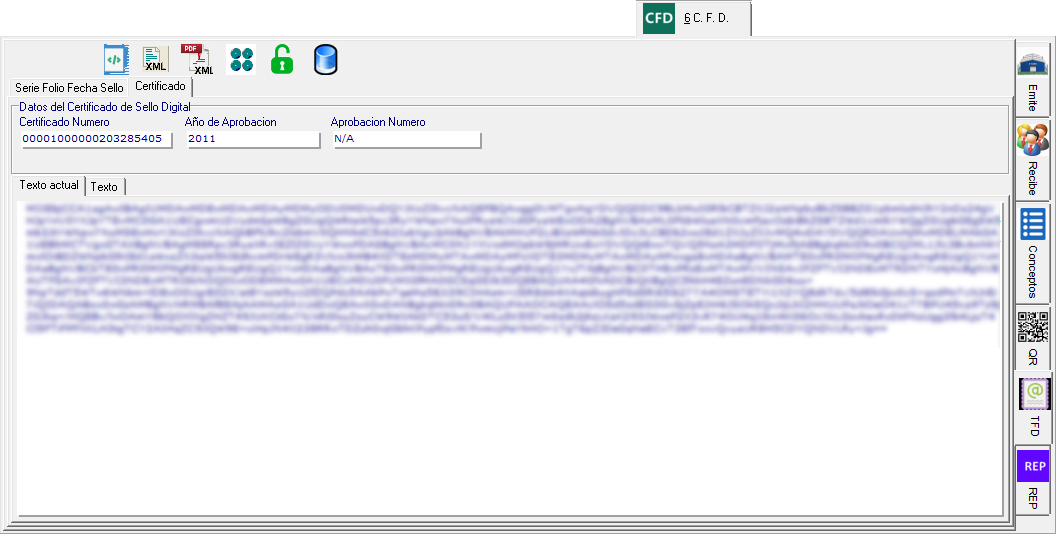1056x534 pixels.
Task: Open the Emite side tab
Action: [1032, 79]
